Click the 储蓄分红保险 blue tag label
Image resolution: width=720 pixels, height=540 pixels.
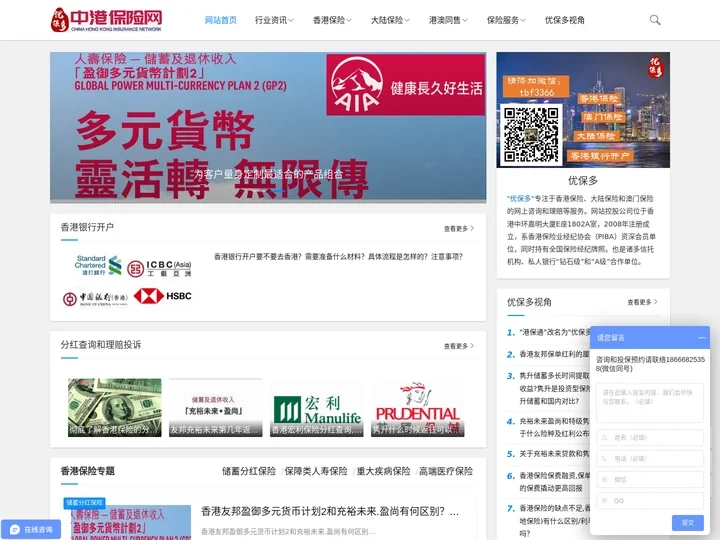(x=84, y=503)
